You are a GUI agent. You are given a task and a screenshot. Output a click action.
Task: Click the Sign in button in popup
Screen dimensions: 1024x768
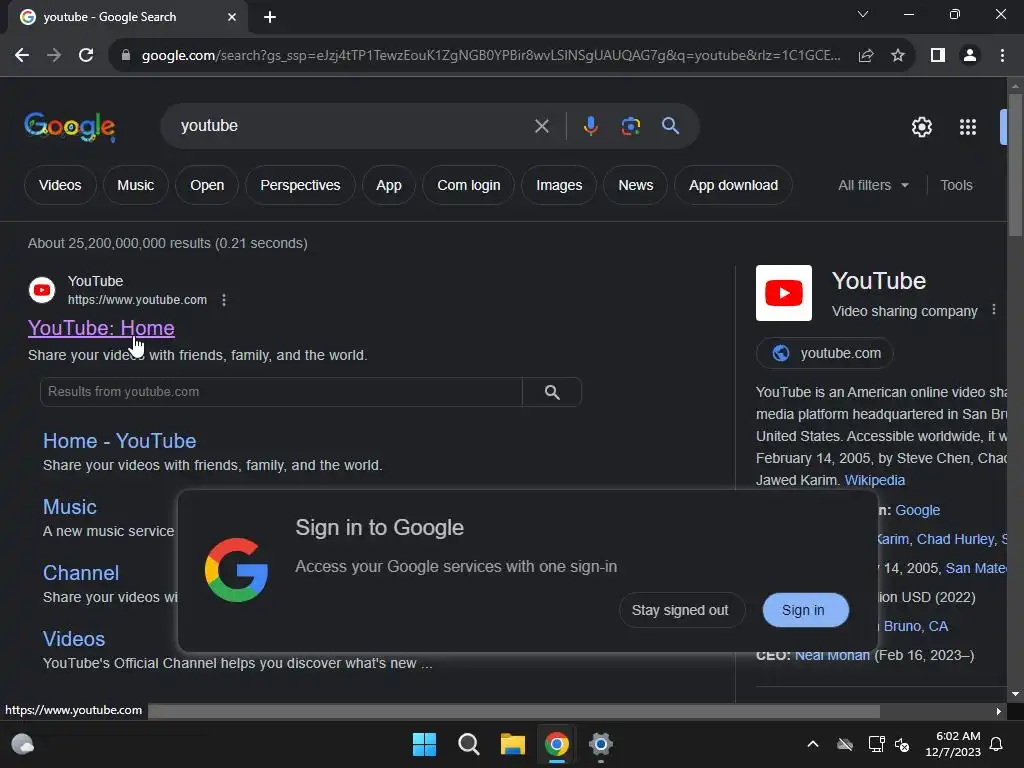click(805, 610)
